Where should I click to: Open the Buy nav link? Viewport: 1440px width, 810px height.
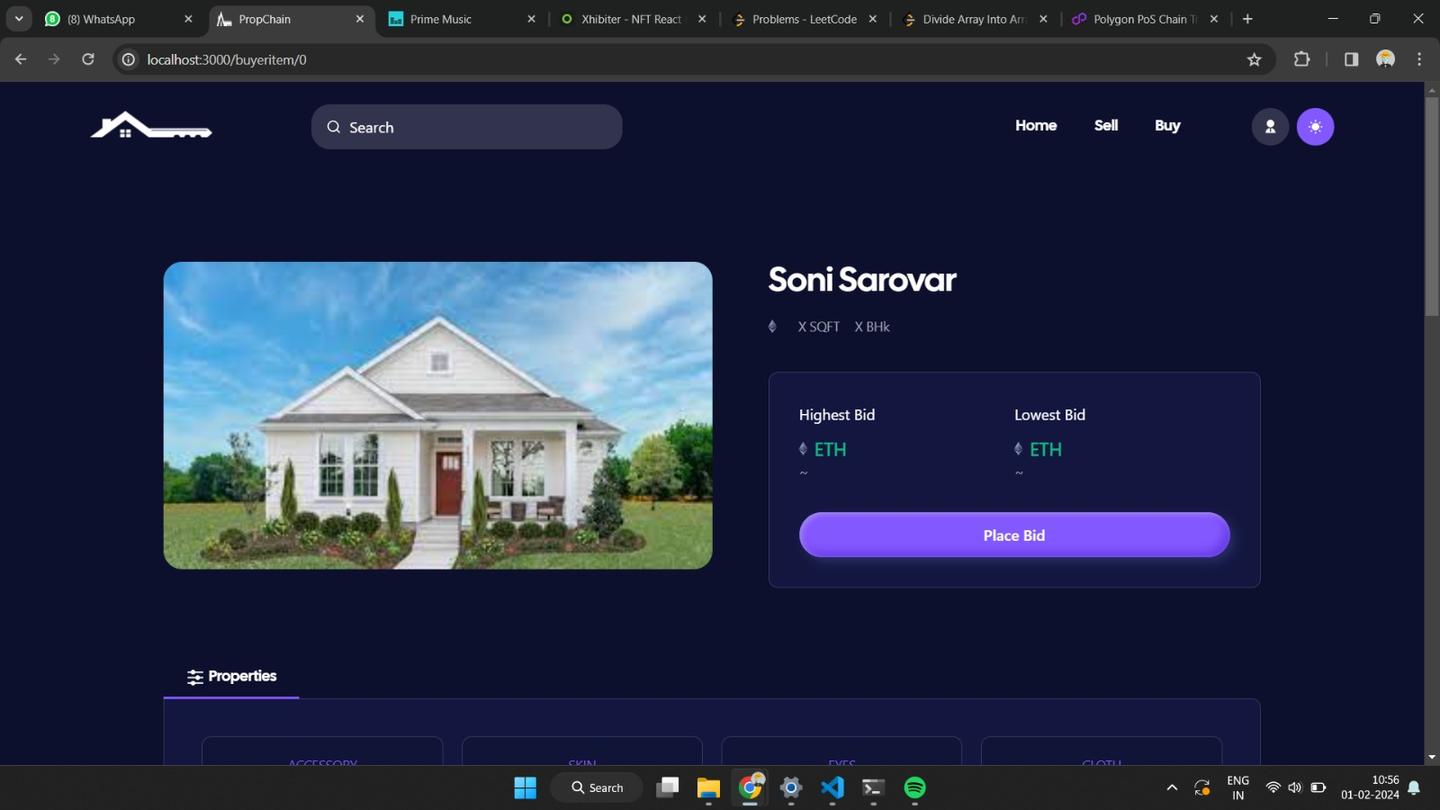tap(1167, 125)
